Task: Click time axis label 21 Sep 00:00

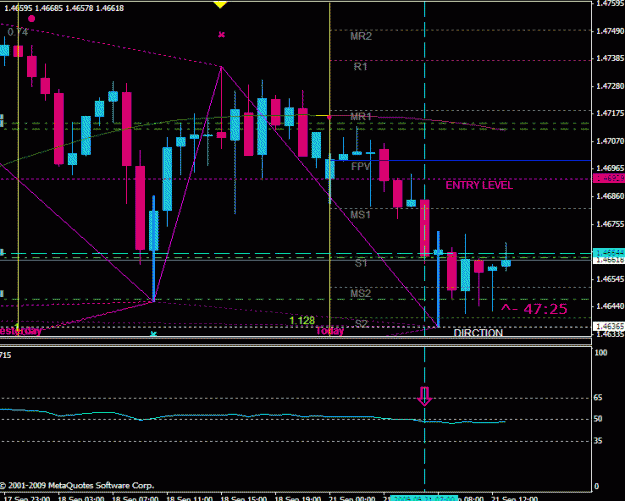Action: [352, 498]
